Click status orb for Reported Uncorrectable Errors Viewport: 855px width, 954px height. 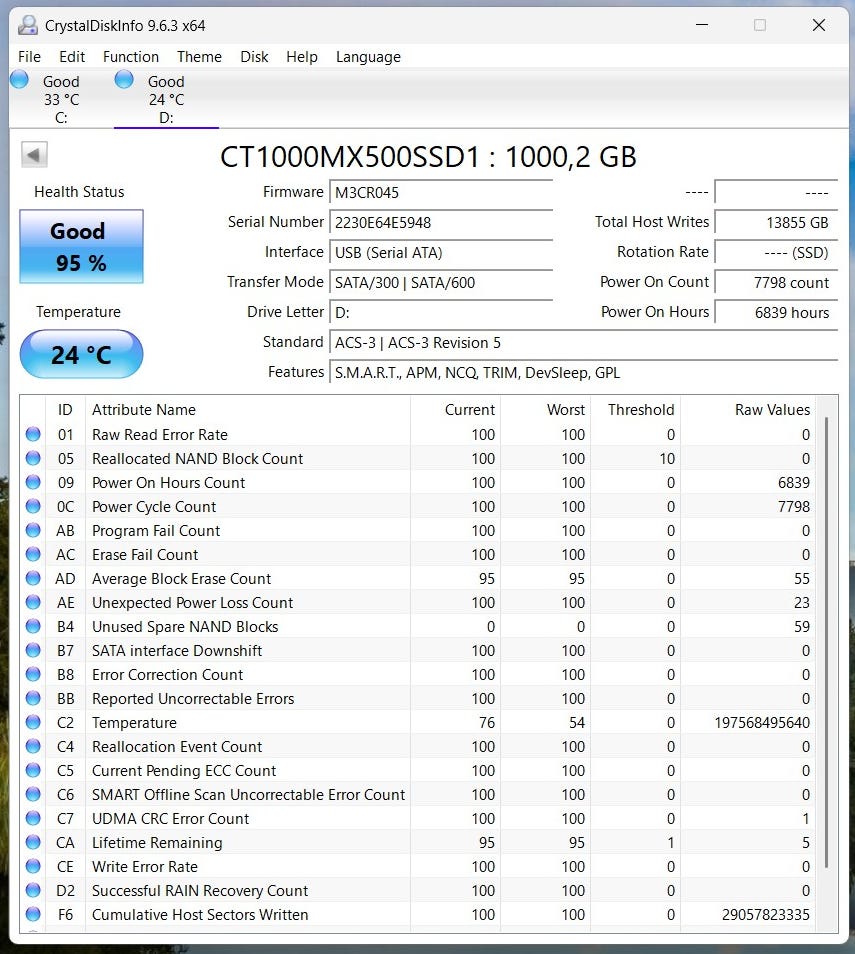(x=33, y=698)
